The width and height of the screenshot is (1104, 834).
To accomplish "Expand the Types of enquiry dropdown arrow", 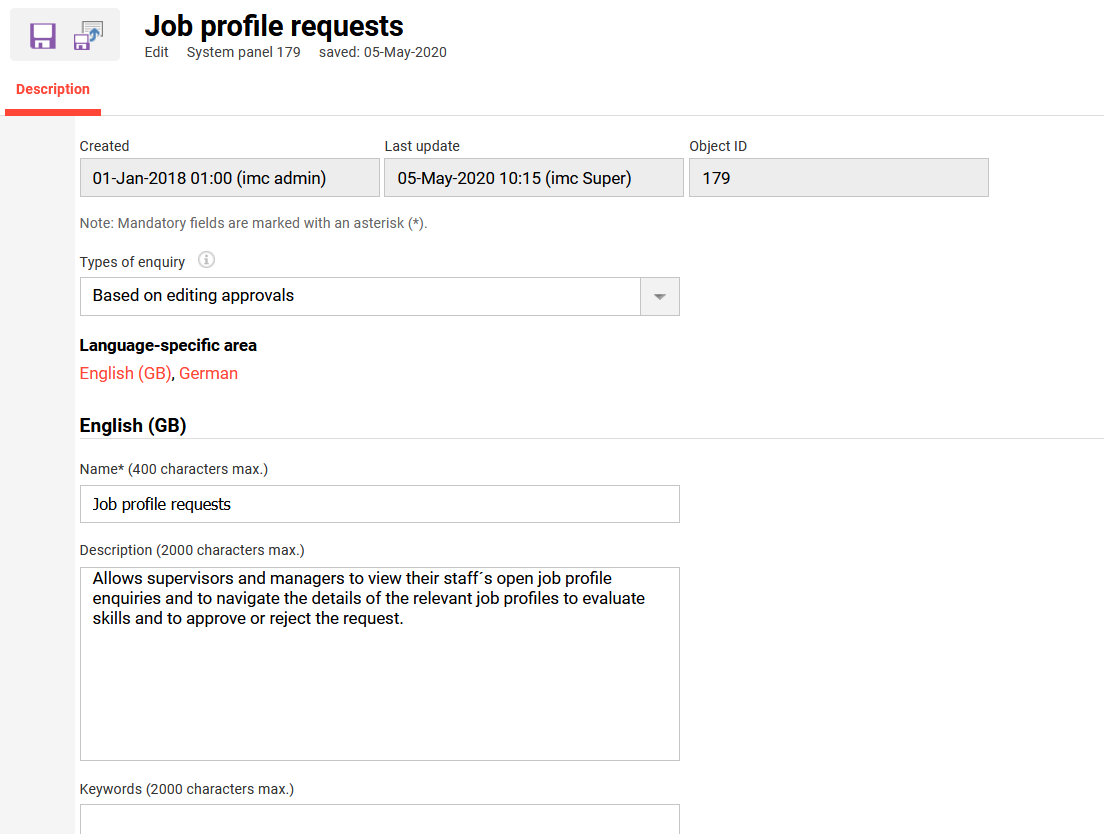I will pyautogui.click(x=660, y=297).
